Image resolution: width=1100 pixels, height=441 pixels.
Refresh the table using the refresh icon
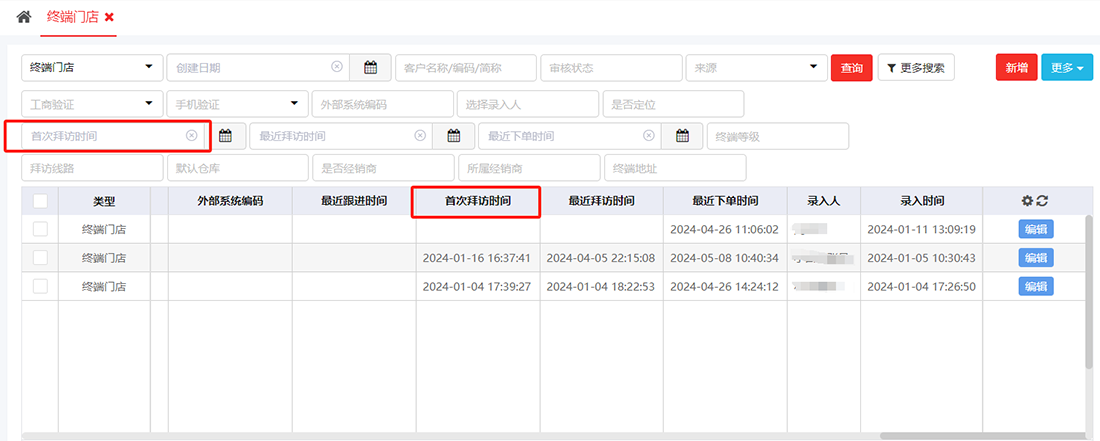coord(1042,201)
